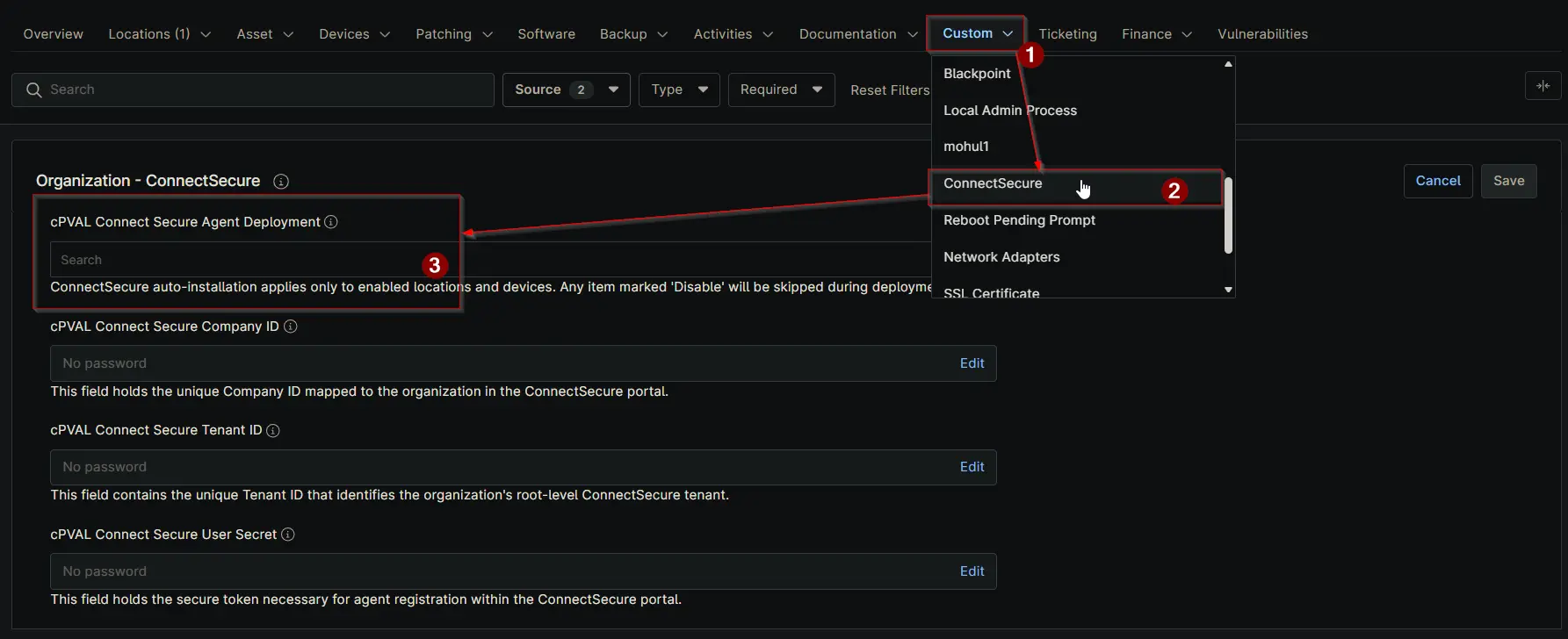Click Cancel to discard changes
The height and width of the screenshot is (639, 1568).
pyautogui.click(x=1437, y=181)
